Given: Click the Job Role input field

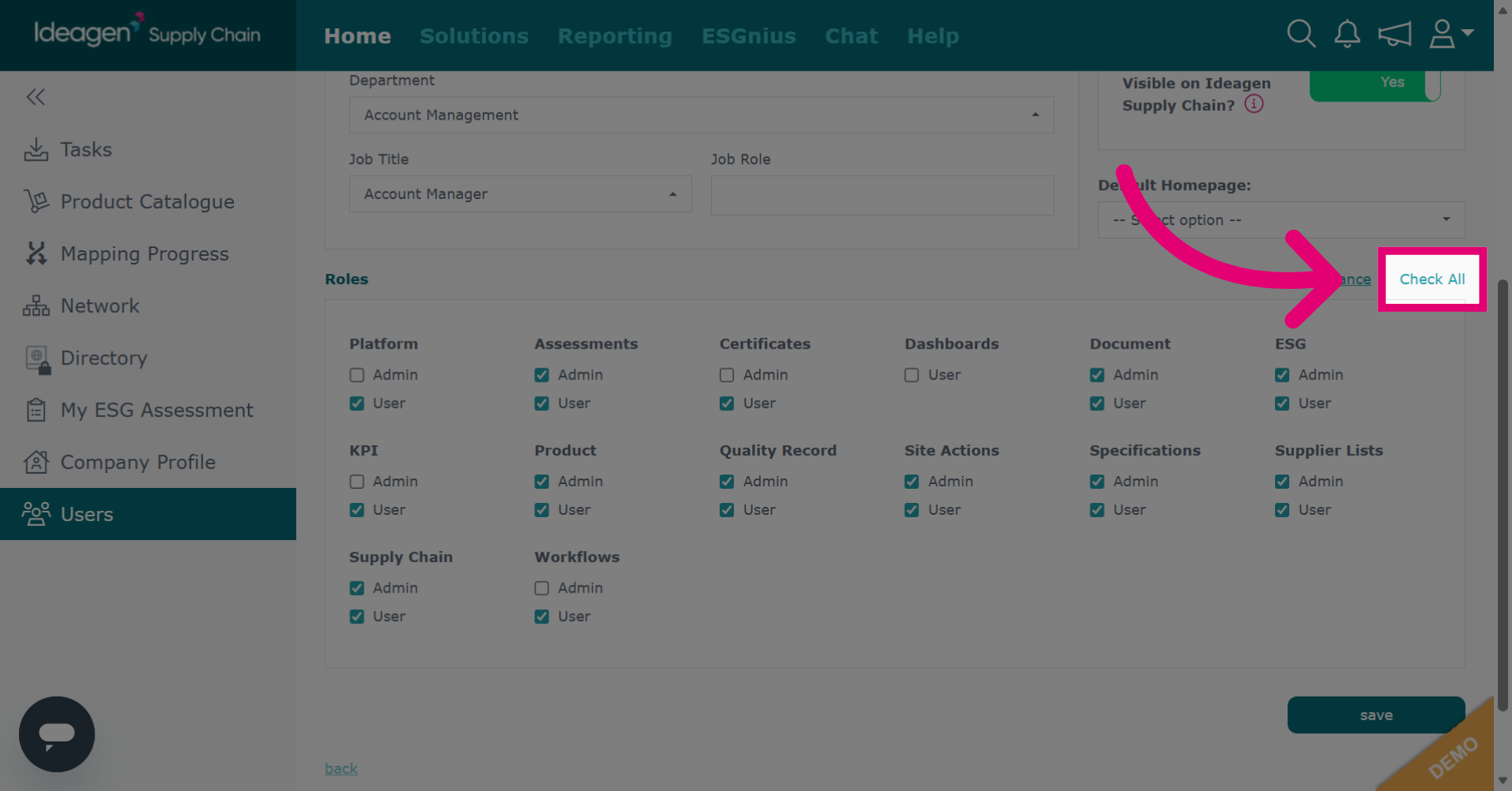Looking at the screenshot, I should coord(882,195).
